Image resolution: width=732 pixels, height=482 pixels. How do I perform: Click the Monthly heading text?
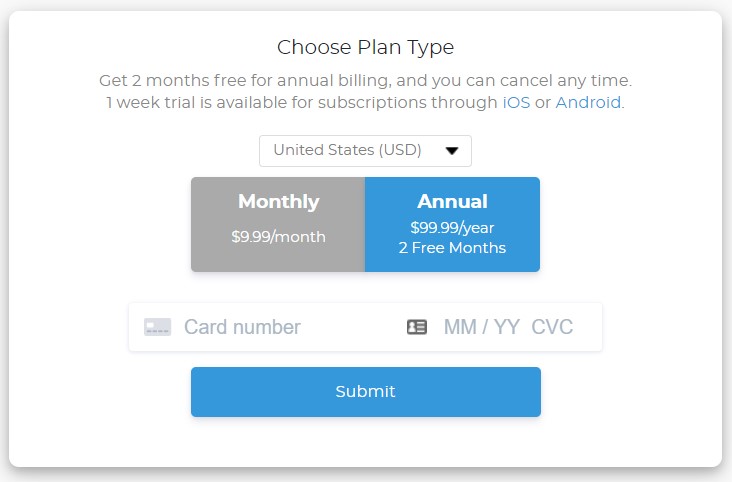tap(279, 202)
